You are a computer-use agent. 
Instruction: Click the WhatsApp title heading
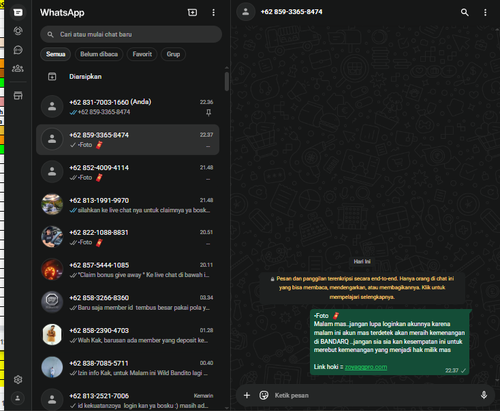coord(62,13)
